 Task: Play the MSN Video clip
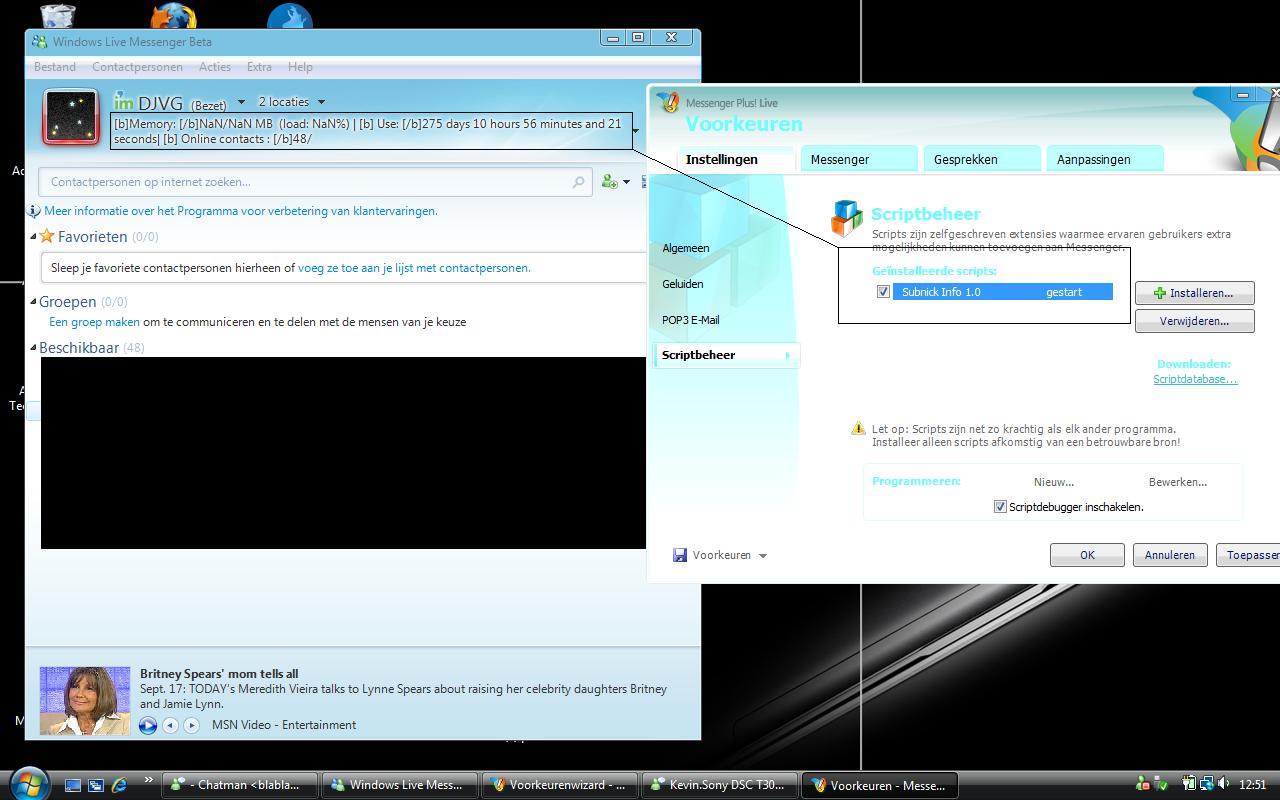click(x=148, y=725)
